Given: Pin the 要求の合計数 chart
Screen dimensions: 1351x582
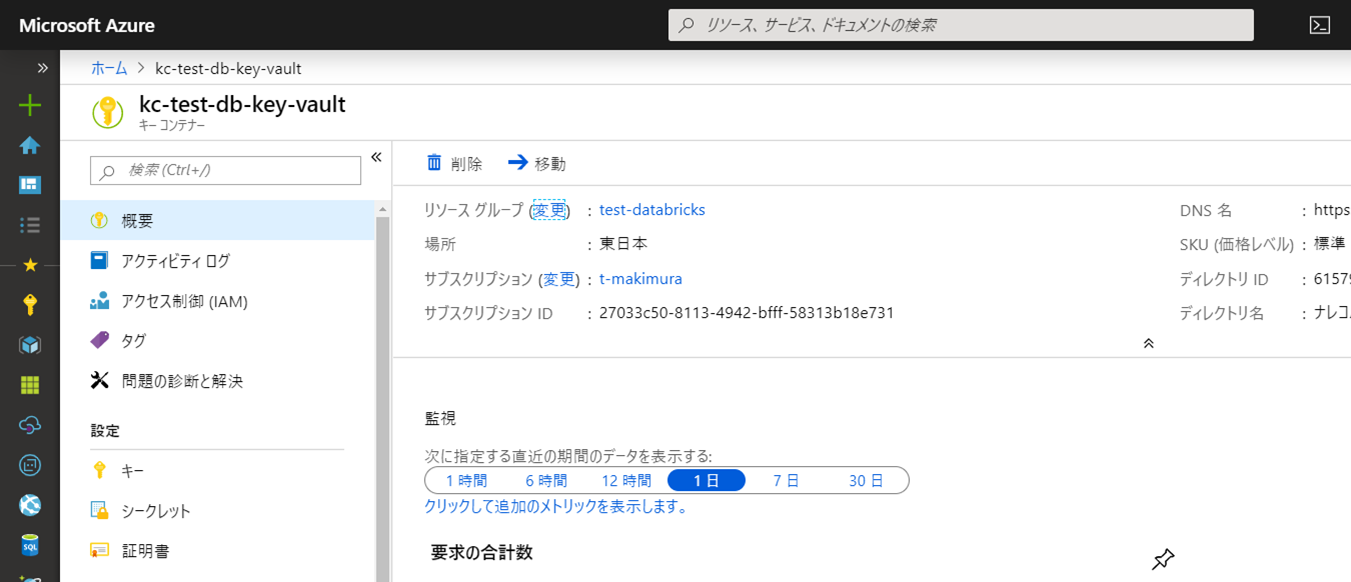Looking at the screenshot, I should [x=1162, y=561].
